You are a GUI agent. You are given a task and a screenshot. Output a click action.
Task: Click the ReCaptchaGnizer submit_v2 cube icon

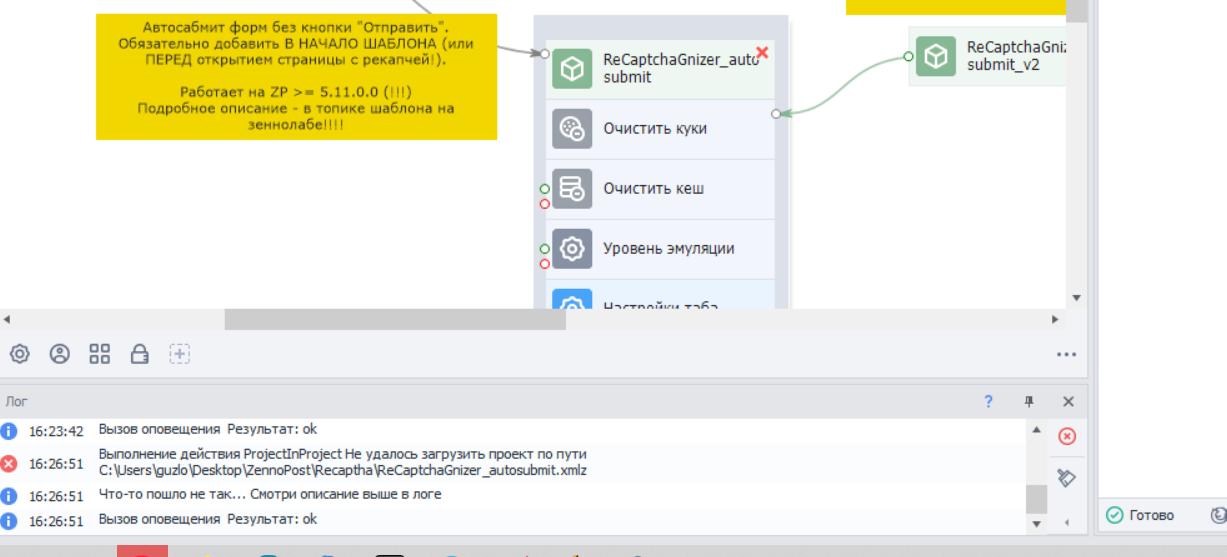pyautogui.click(x=936, y=56)
